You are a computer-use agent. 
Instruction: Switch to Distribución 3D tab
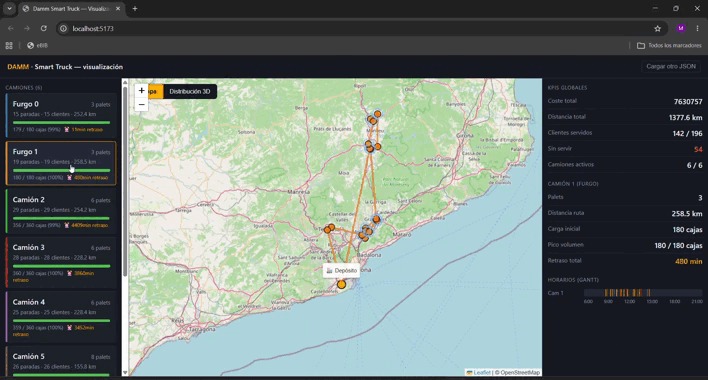pyautogui.click(x=190, y=91)
